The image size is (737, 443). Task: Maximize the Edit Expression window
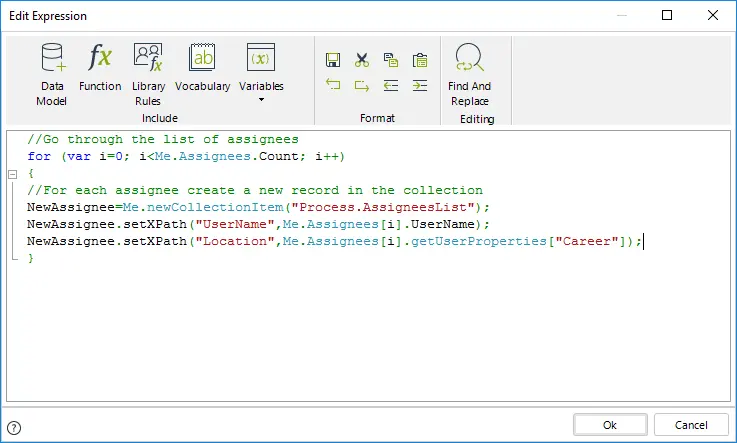click(667, 15)
